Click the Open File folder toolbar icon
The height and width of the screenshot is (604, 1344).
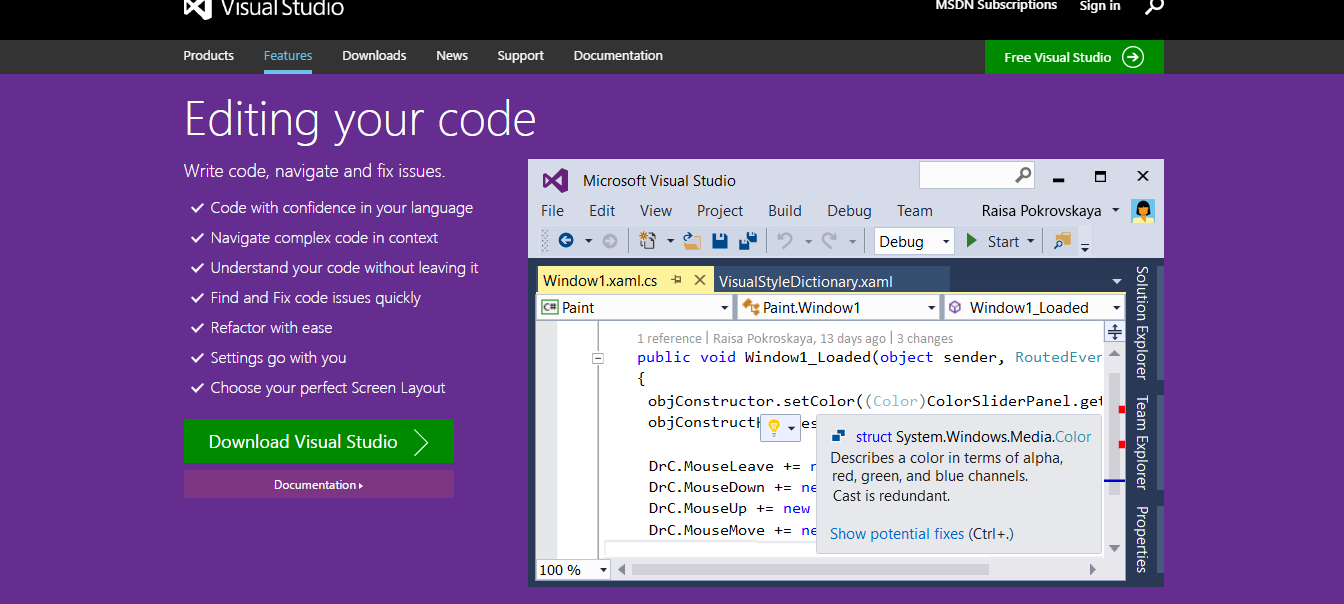coord(692,241)
